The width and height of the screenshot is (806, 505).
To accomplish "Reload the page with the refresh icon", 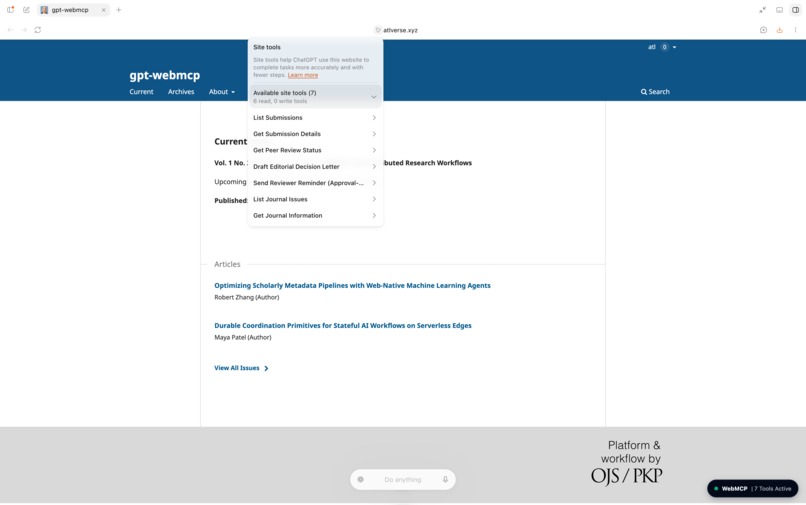I will (x=38, y=30).
